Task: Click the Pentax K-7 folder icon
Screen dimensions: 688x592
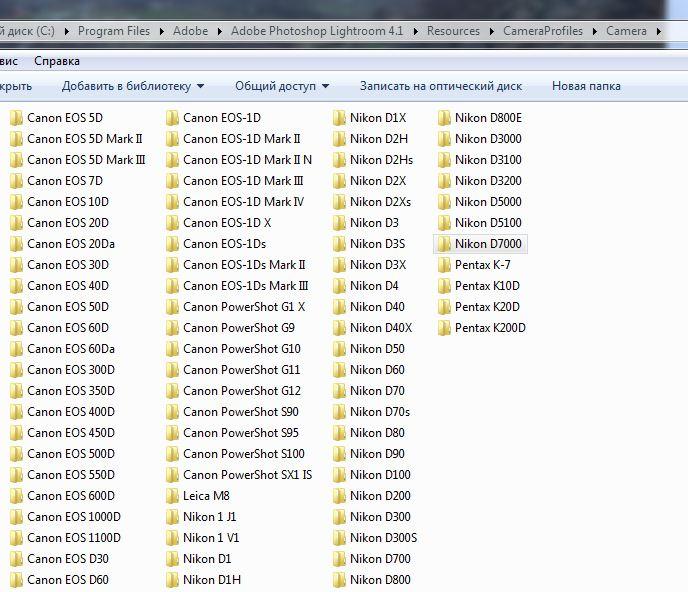Action: 444,265
